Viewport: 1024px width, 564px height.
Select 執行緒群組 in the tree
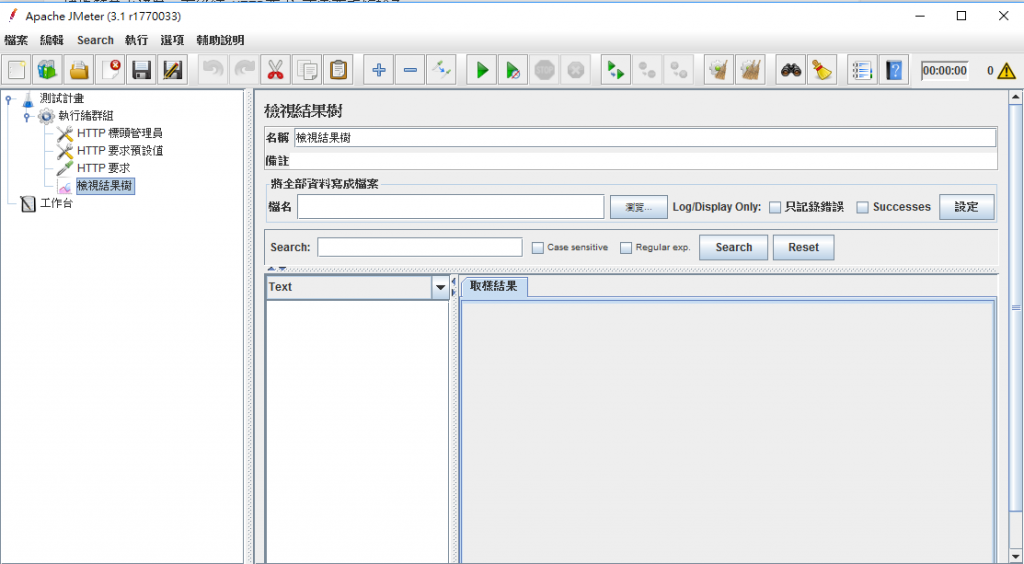(86, 116)
